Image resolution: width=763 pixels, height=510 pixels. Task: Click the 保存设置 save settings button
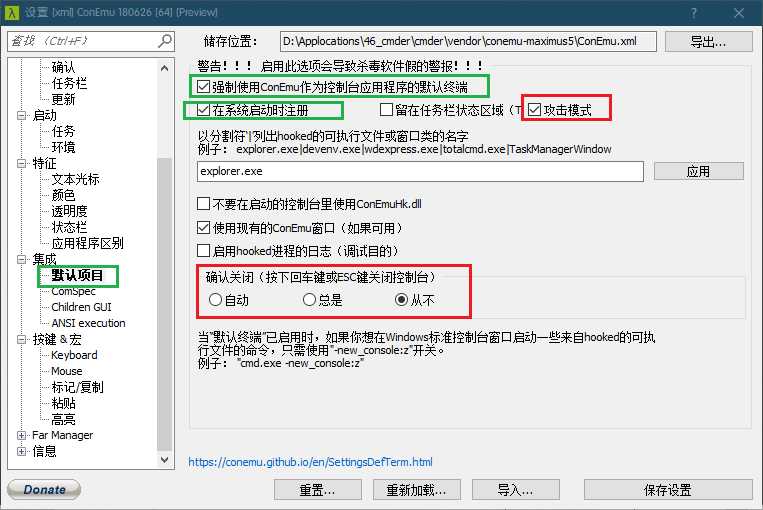point(668,490)
